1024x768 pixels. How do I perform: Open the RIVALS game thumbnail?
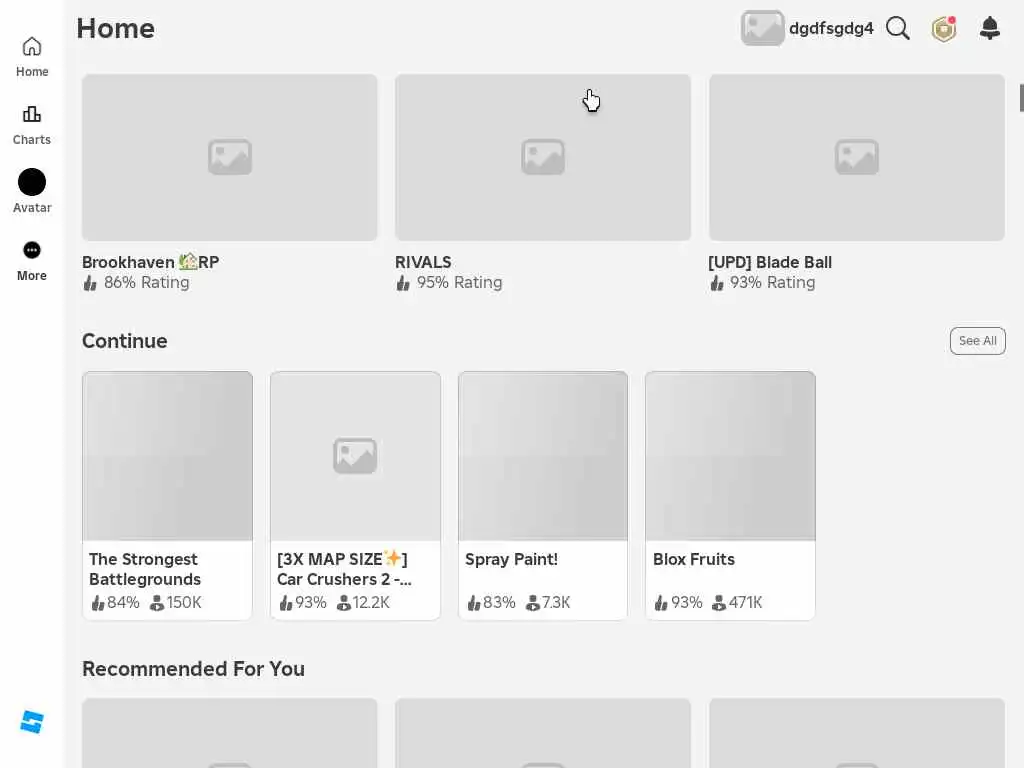543,157
